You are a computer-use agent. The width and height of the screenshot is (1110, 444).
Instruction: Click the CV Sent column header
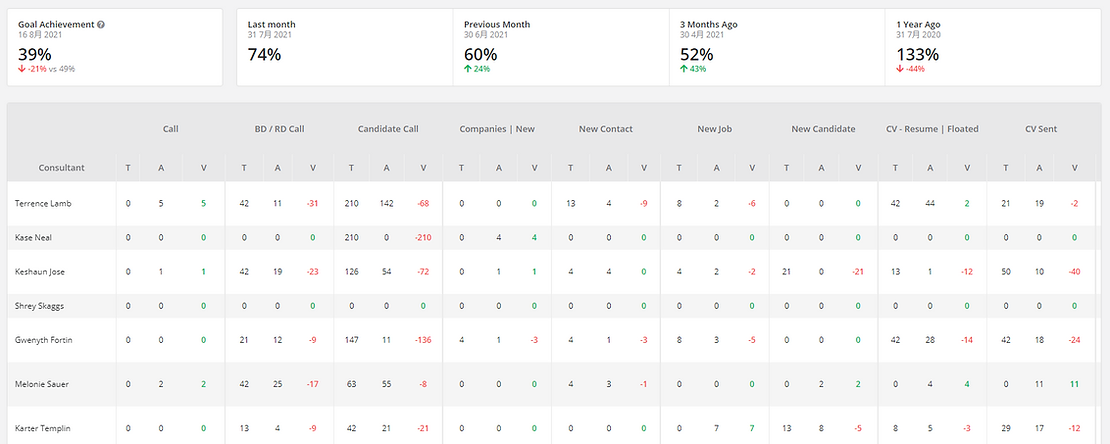pos(1041,129)
